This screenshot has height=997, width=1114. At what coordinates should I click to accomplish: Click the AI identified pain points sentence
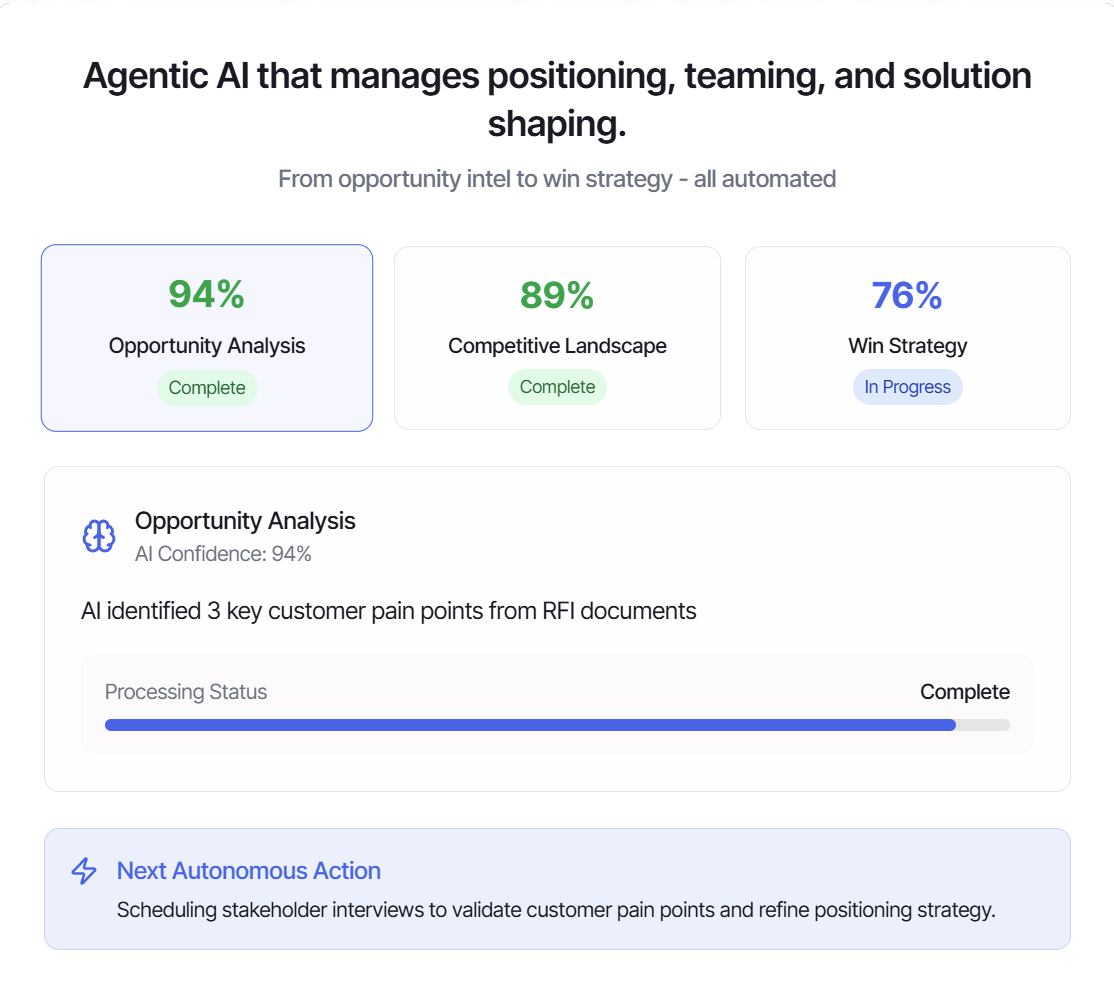tap(389, 611)
